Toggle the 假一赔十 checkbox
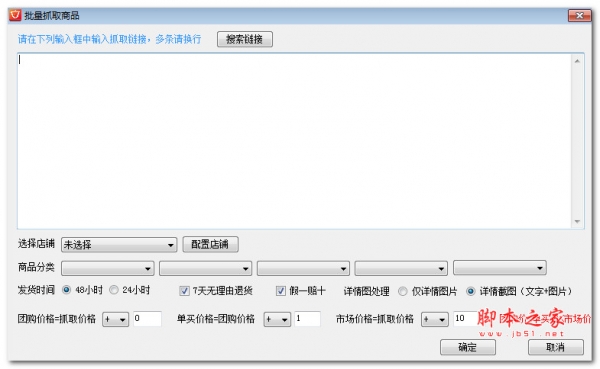Image resolution: width=600 pixels, height=369 pixels. (x=280, y=291)
